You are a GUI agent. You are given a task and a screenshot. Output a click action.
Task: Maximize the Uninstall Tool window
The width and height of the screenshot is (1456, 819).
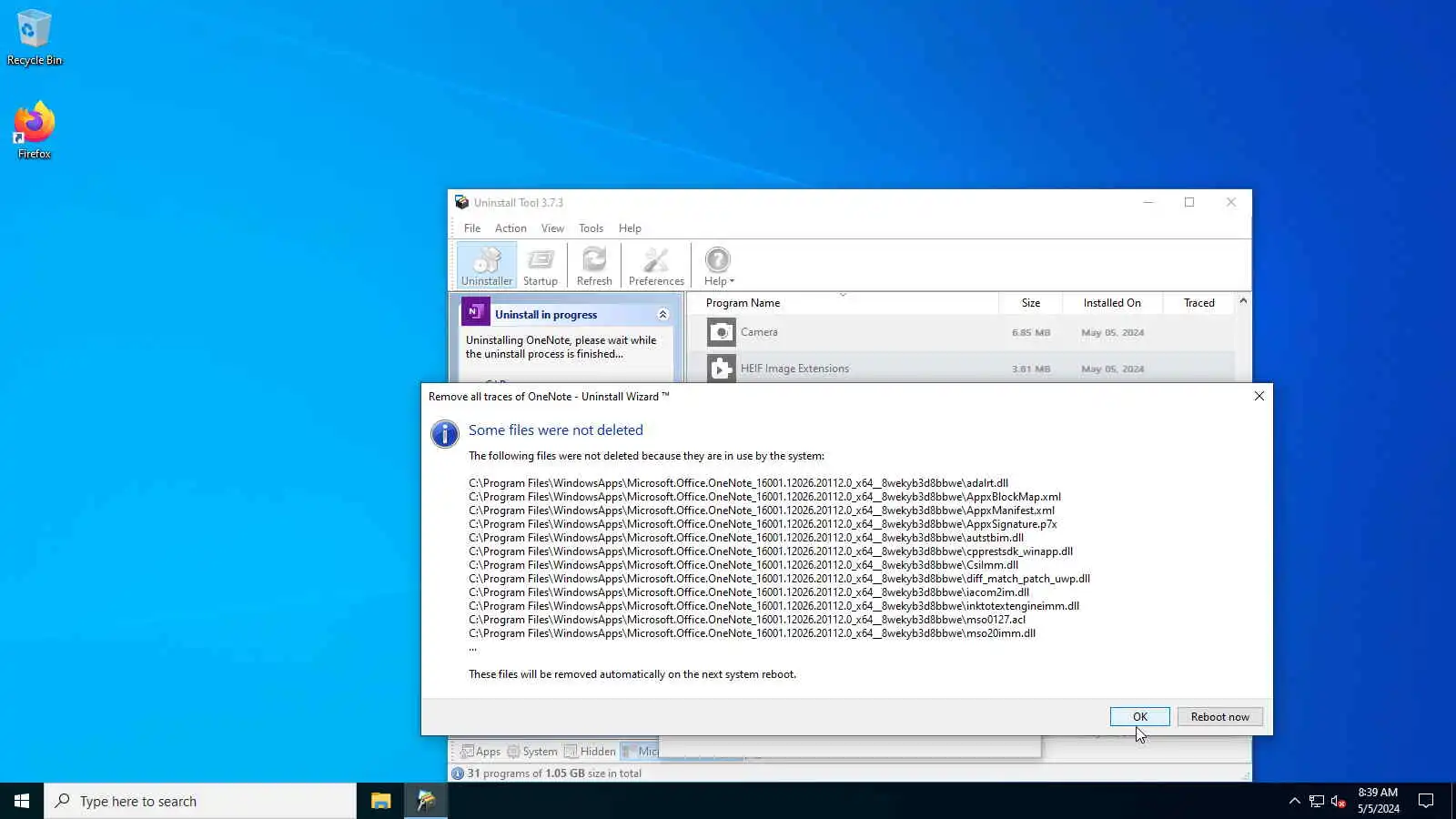1189,202
